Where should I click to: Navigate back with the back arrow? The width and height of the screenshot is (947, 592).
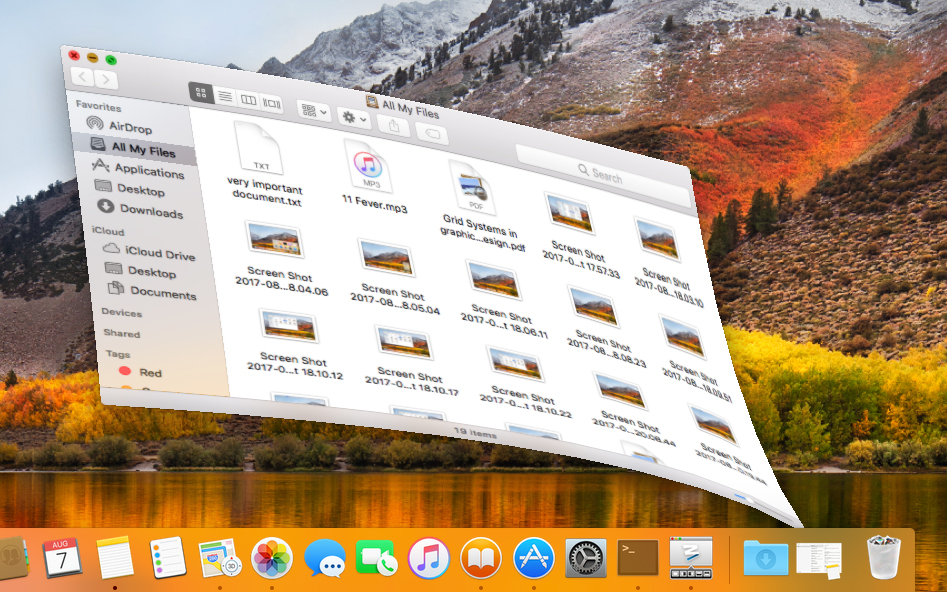pyautogui.click(x=80, y=76)
